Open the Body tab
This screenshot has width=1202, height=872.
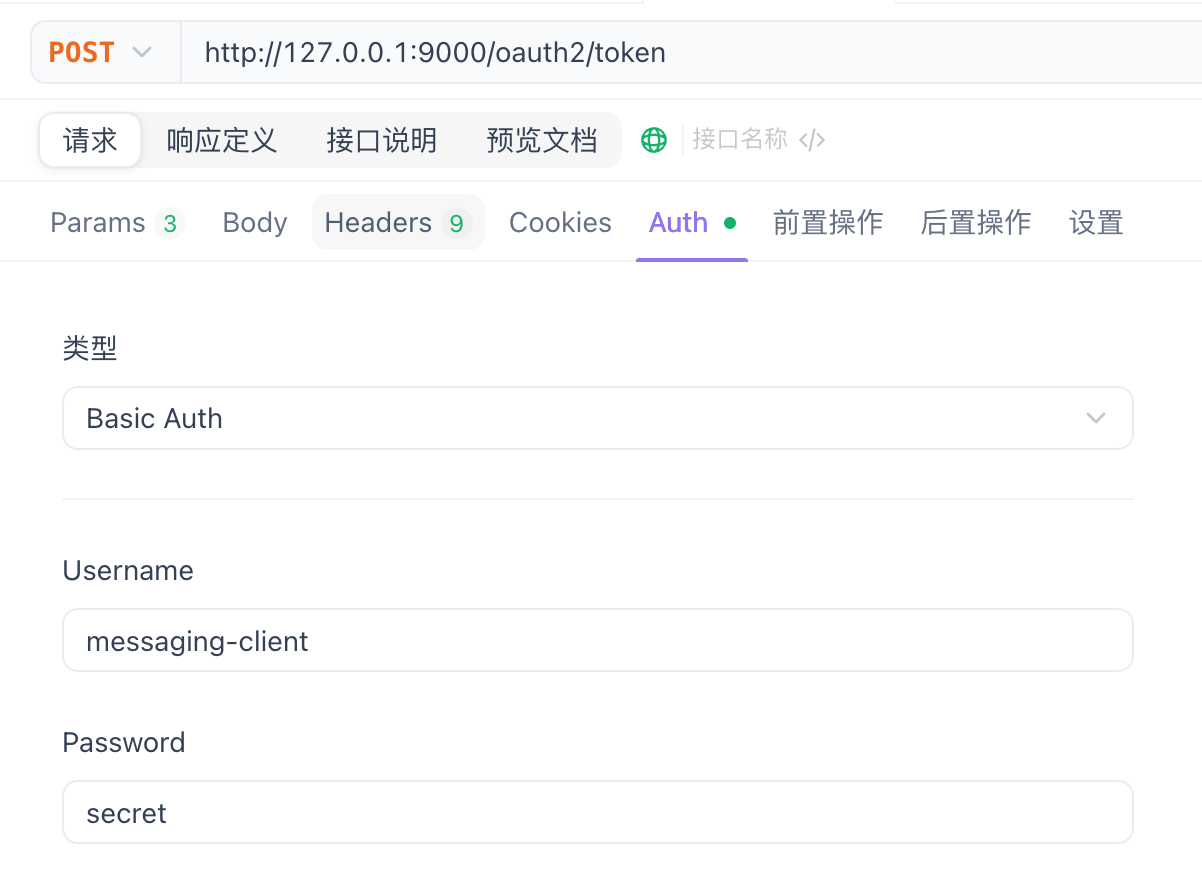coord(254,222)
